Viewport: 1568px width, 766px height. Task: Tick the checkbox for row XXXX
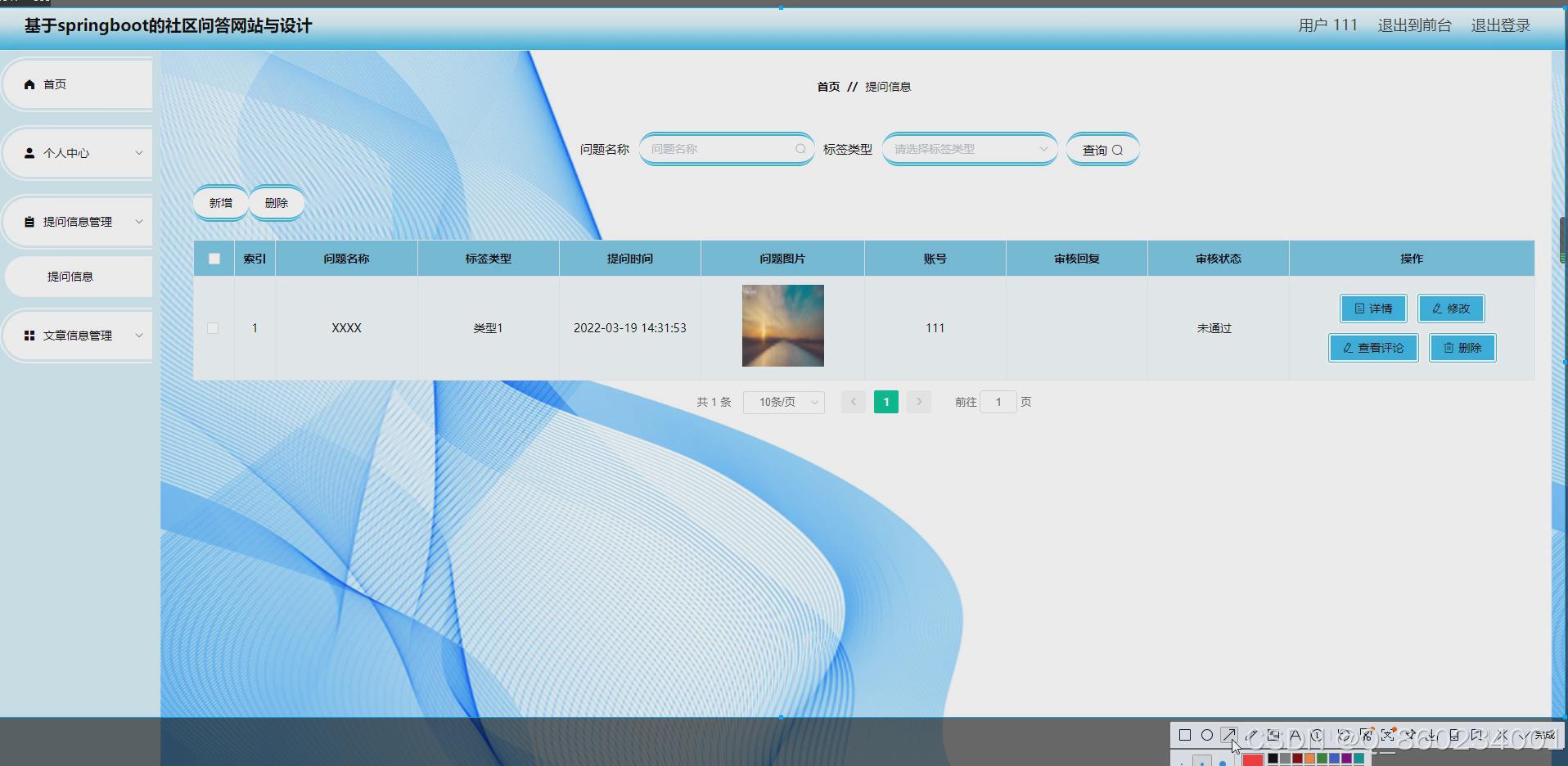(213, 328)
